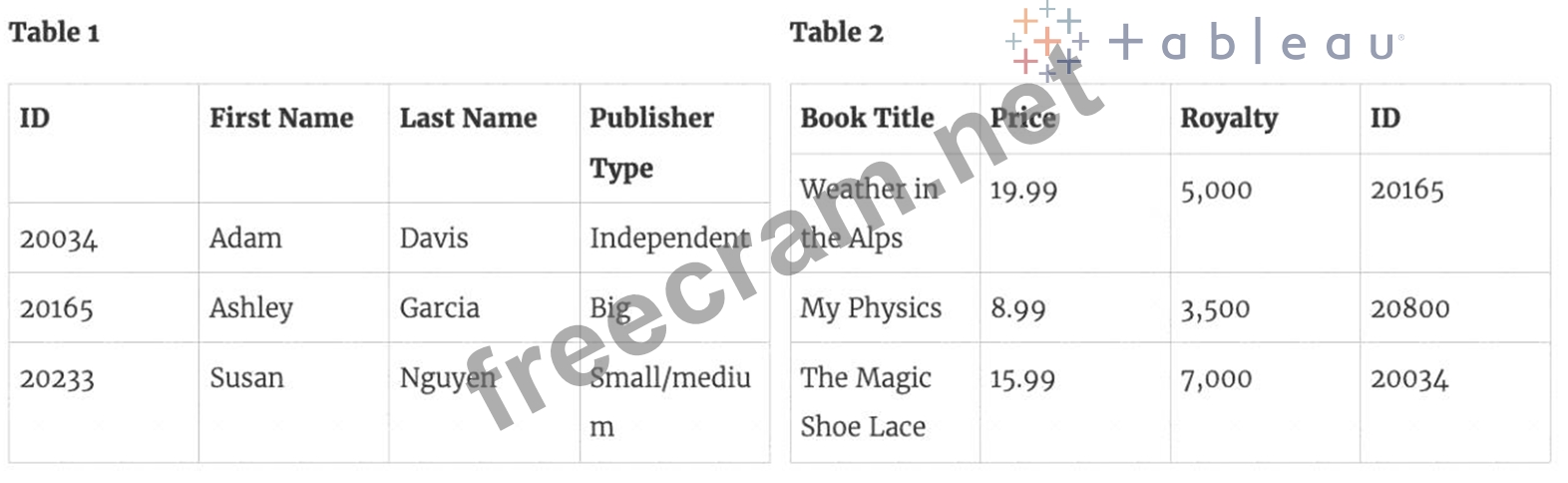Select the My Physics book title
1568x483 pixels.
click(870, 308)
